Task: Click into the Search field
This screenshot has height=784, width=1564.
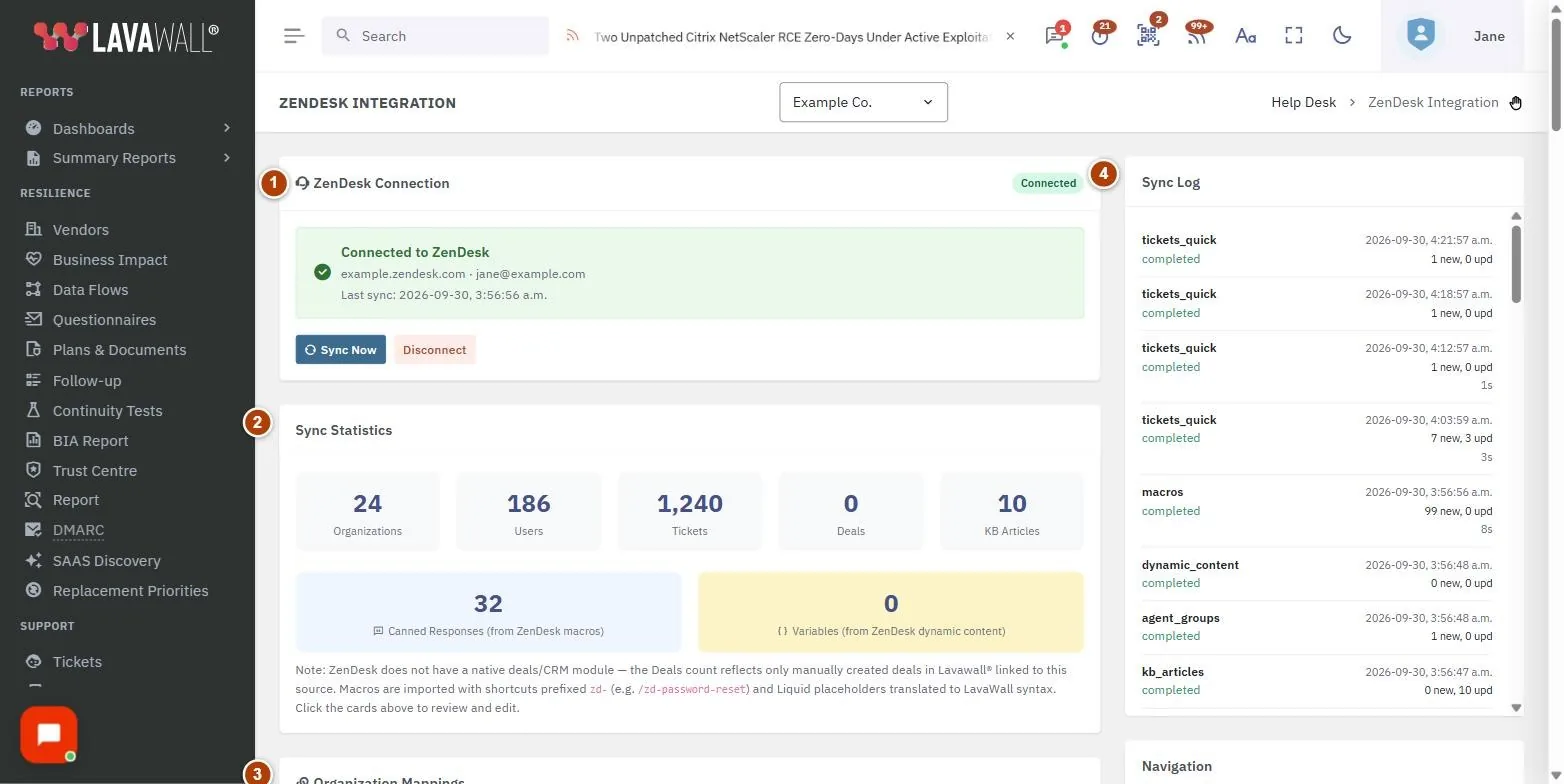Action: coord(435,36)
